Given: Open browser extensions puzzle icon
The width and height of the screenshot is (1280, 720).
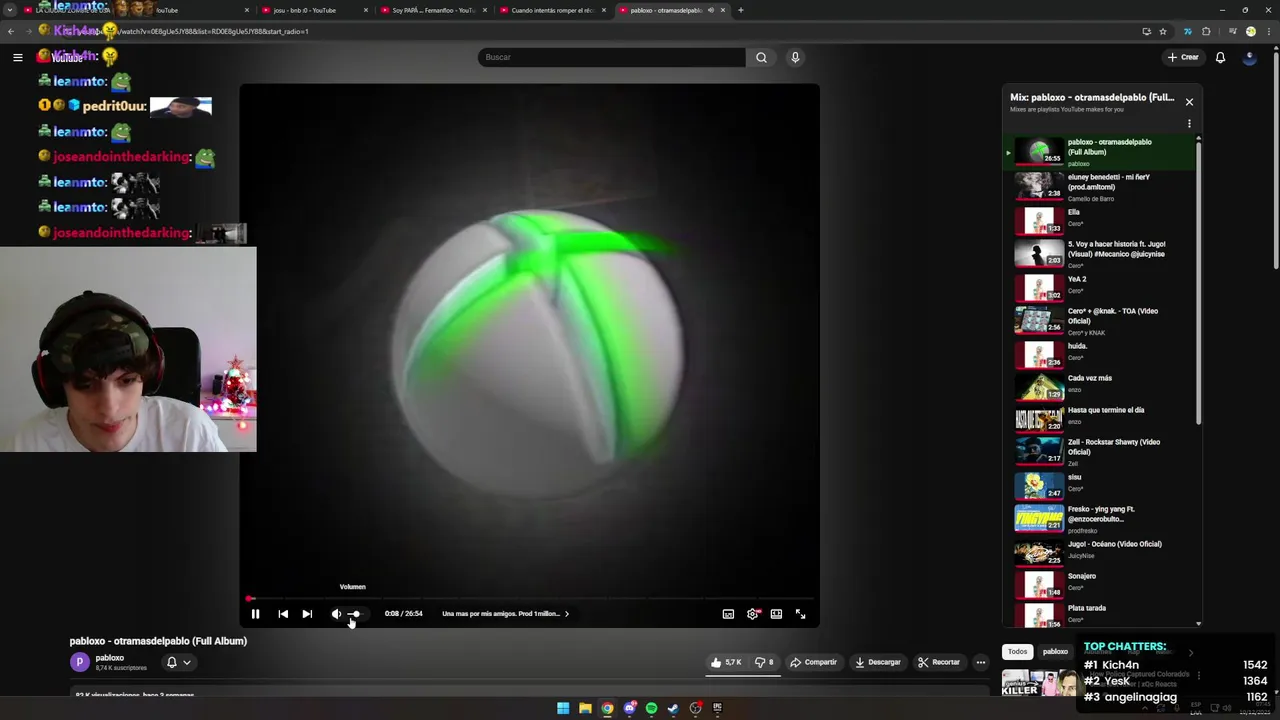Looking at the screenshot, I should (x=1206, y=31).
